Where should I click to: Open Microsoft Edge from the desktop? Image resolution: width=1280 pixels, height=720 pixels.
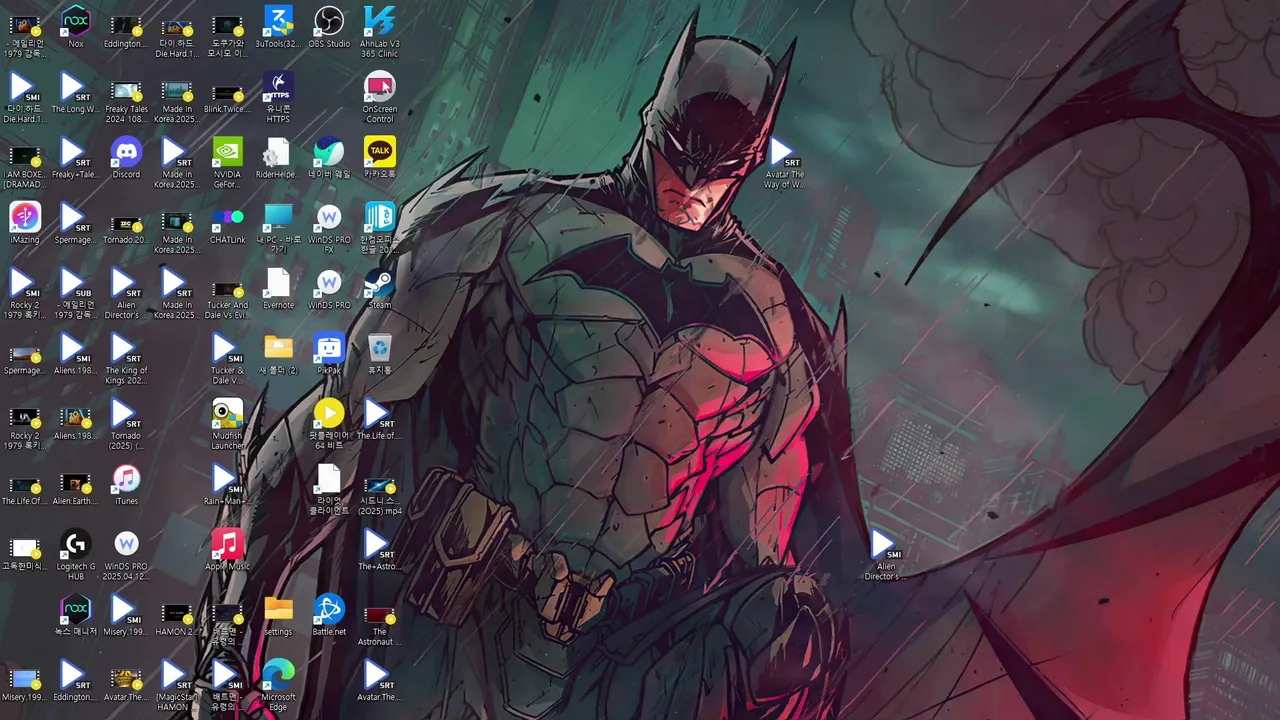click(x=278, y=685)
